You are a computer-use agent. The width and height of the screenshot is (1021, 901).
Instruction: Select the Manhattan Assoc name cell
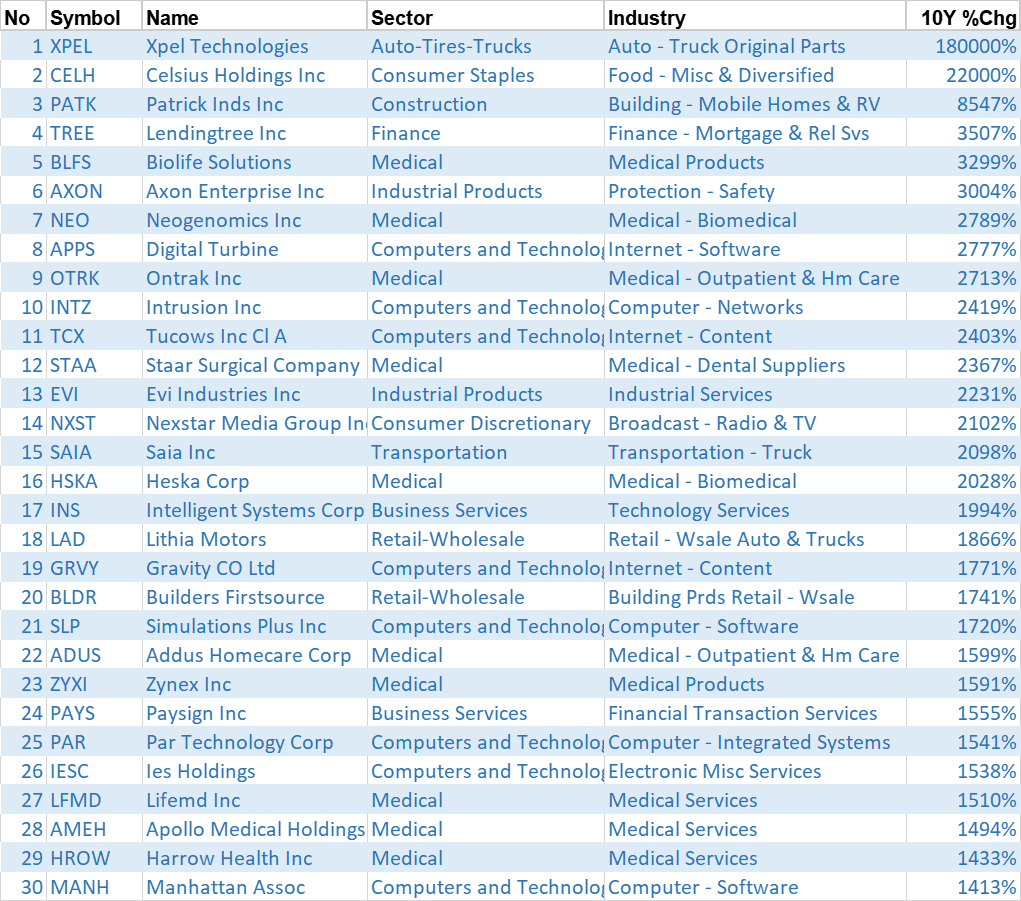click(254, 887)
